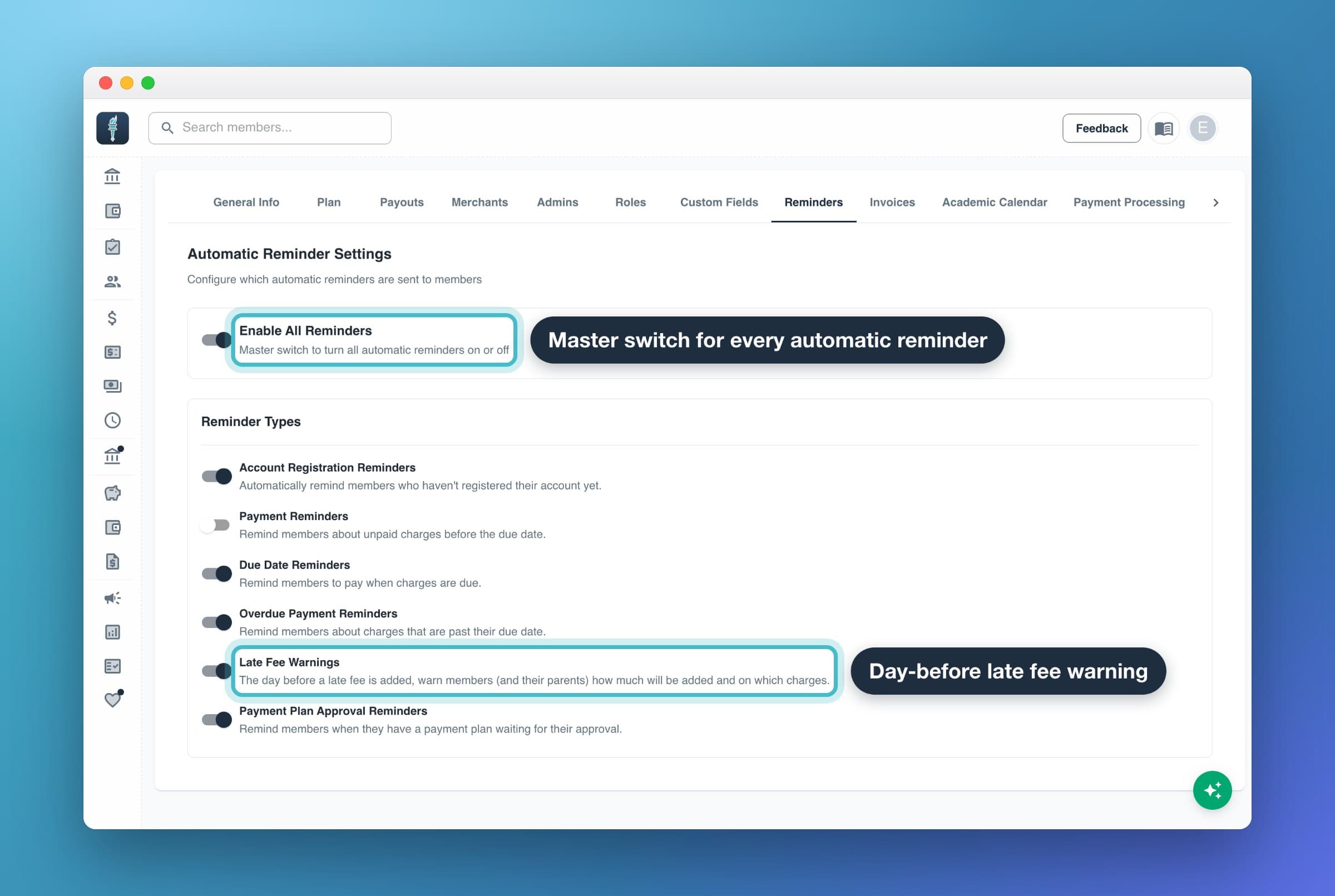Image resolution: width=1335 pixels, height=896 pixels.
Task: Select the Plan tab
Action: [329, 202]
